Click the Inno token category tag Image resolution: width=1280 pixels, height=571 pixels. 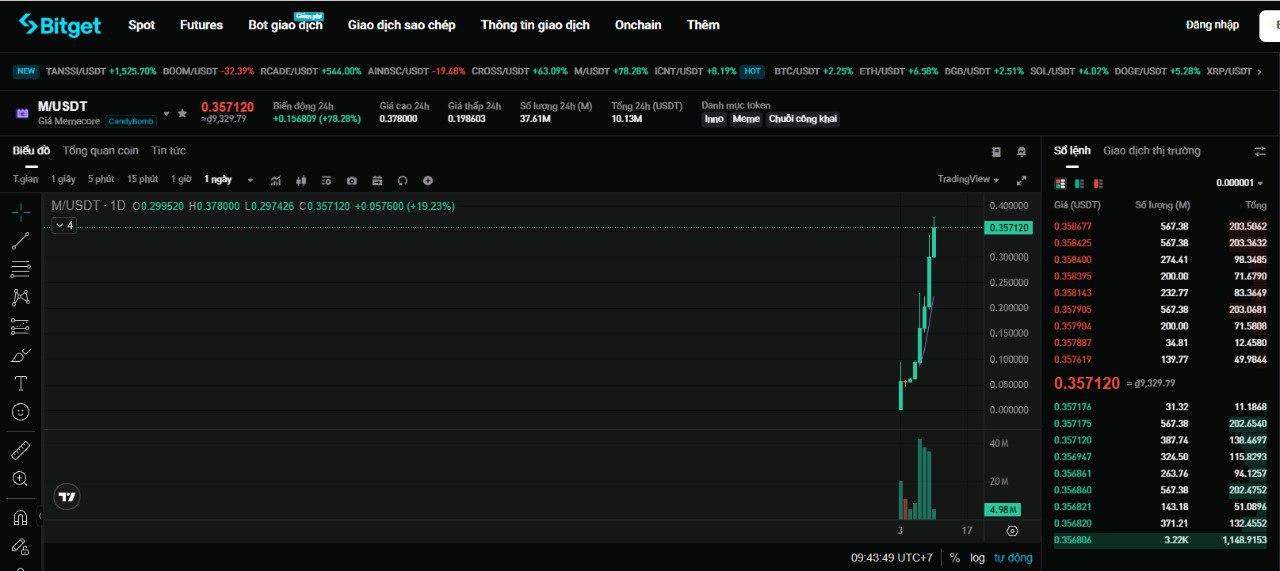tap(714, 119)
